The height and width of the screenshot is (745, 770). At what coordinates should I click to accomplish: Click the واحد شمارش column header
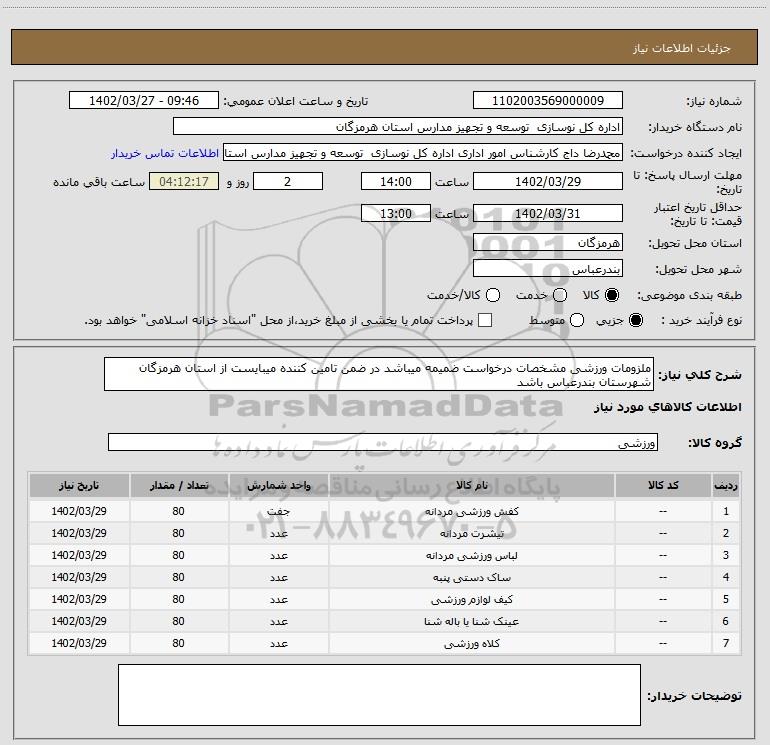[278, 486]
